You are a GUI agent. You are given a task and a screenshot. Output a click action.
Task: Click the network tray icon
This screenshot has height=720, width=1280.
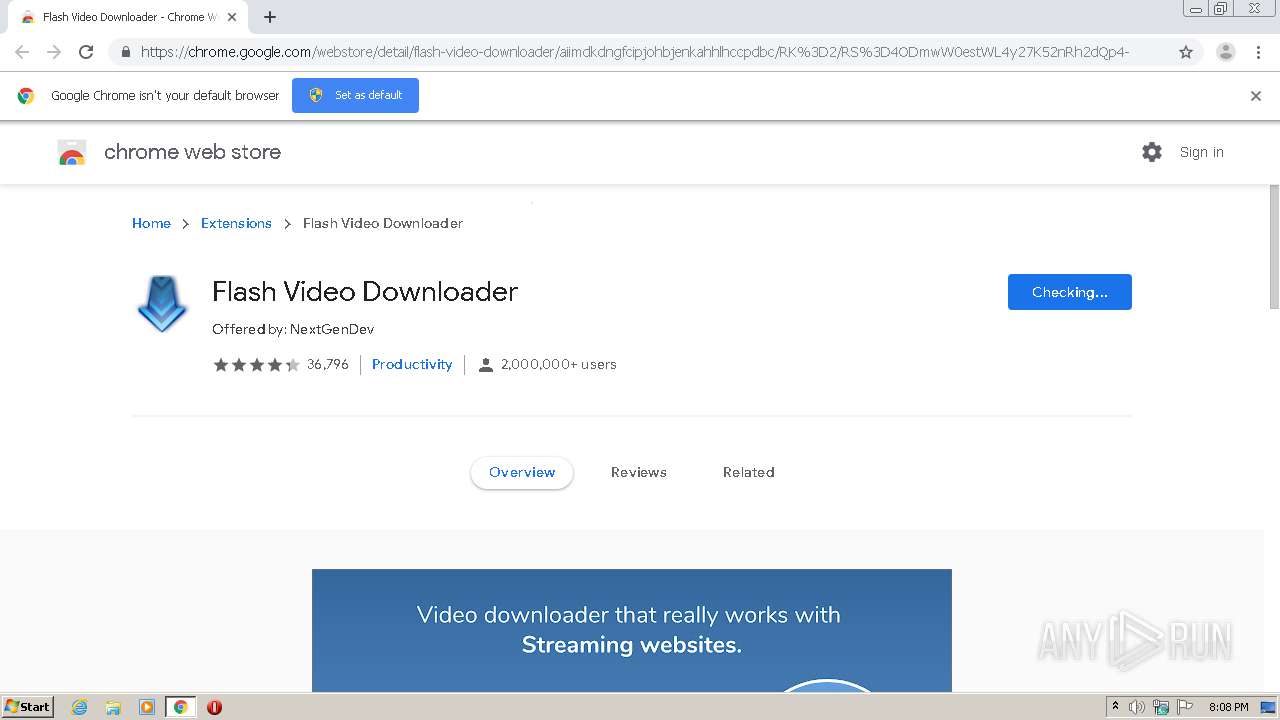coord(1161,707)
